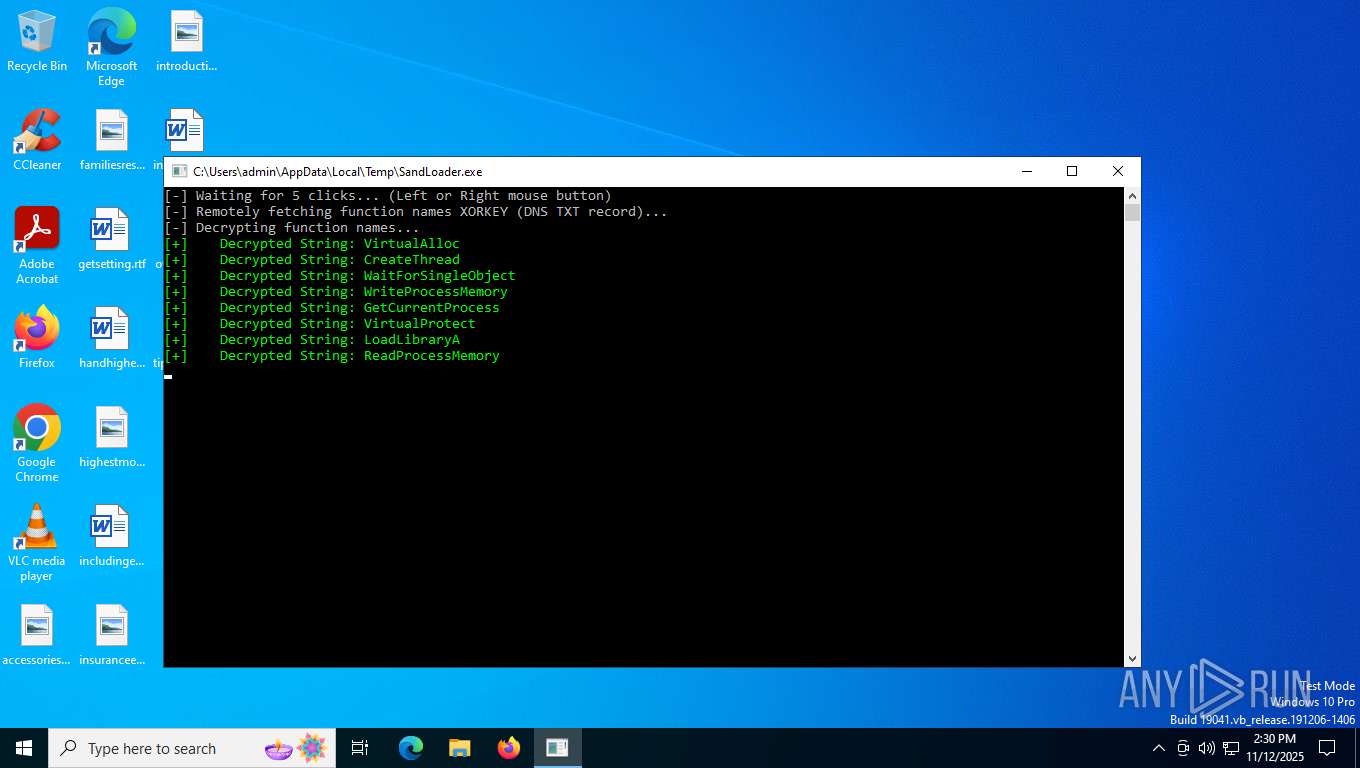Click the Type here to search box
Viewport: 1360px width, 768px height.
pyautogui.click(x=193, y=748)
